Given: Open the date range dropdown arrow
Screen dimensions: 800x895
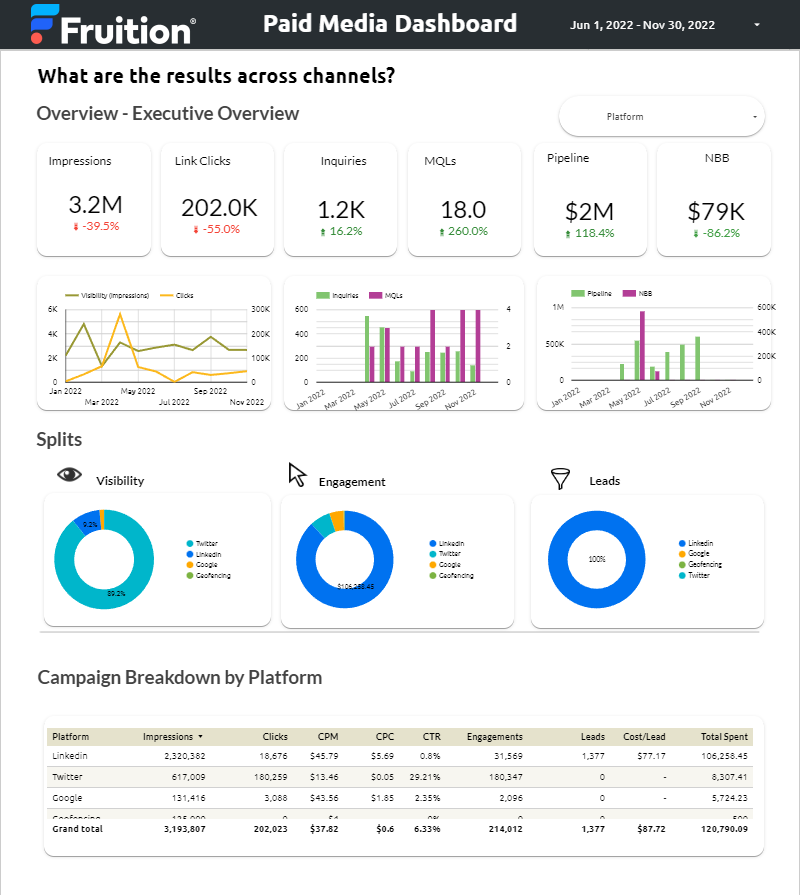Looking at the screenshot, I should click(x=757, y=25).
